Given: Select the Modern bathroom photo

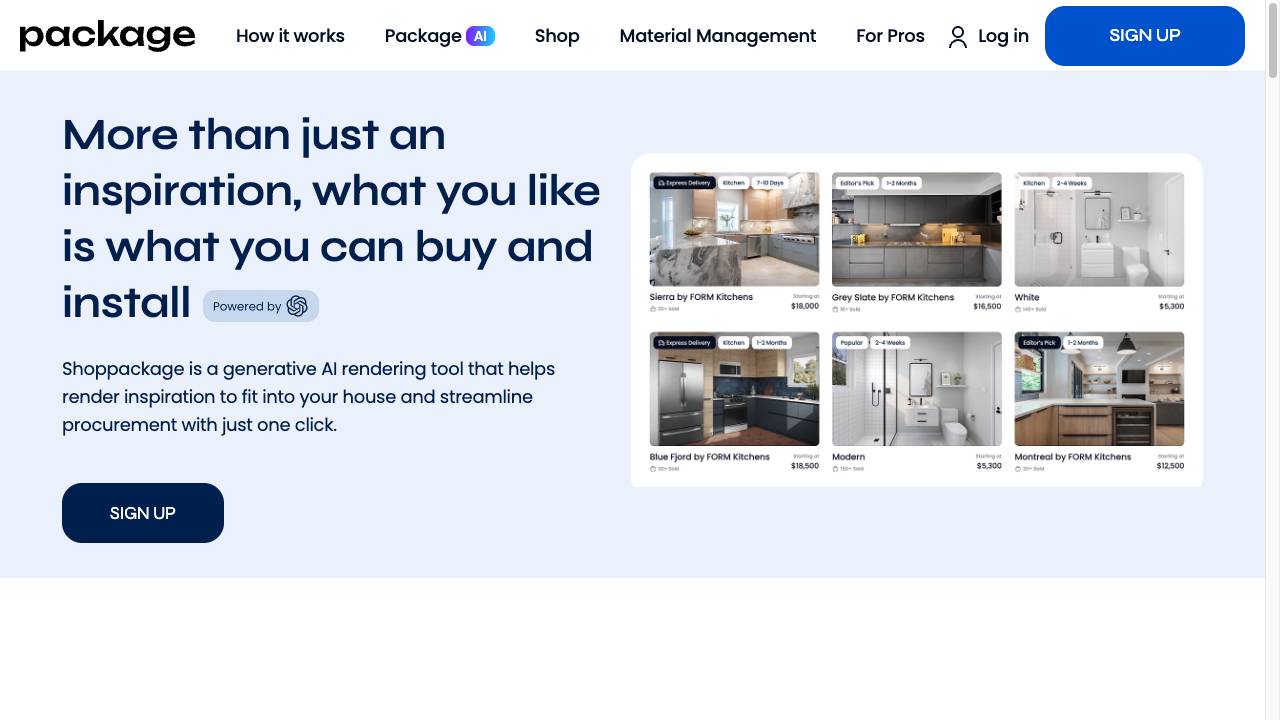Looking at the screenshot, I should [916, 389].
